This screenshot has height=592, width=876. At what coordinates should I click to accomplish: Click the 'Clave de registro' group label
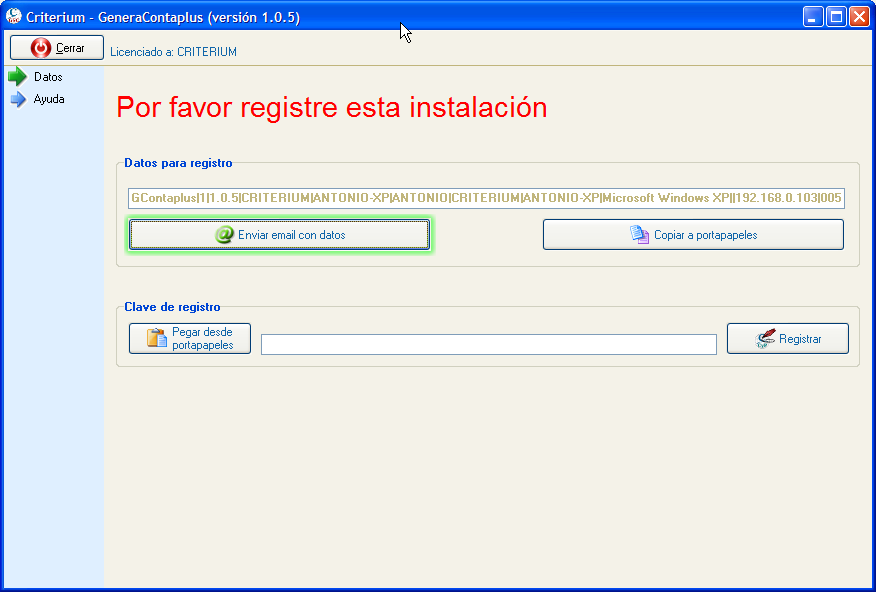click(x=172, y=307)
